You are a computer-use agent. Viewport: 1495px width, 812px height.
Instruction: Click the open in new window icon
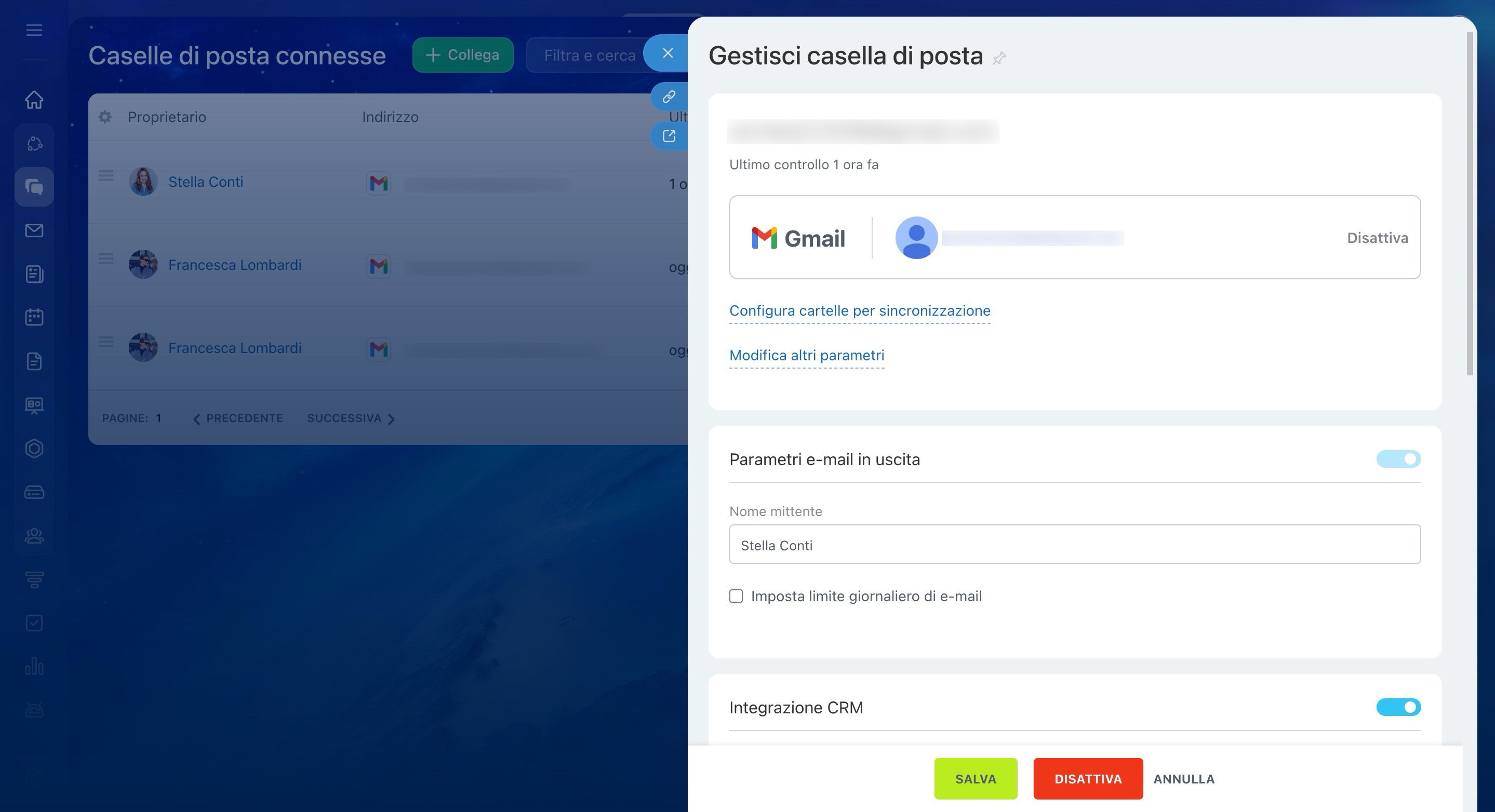coord(669,137)
